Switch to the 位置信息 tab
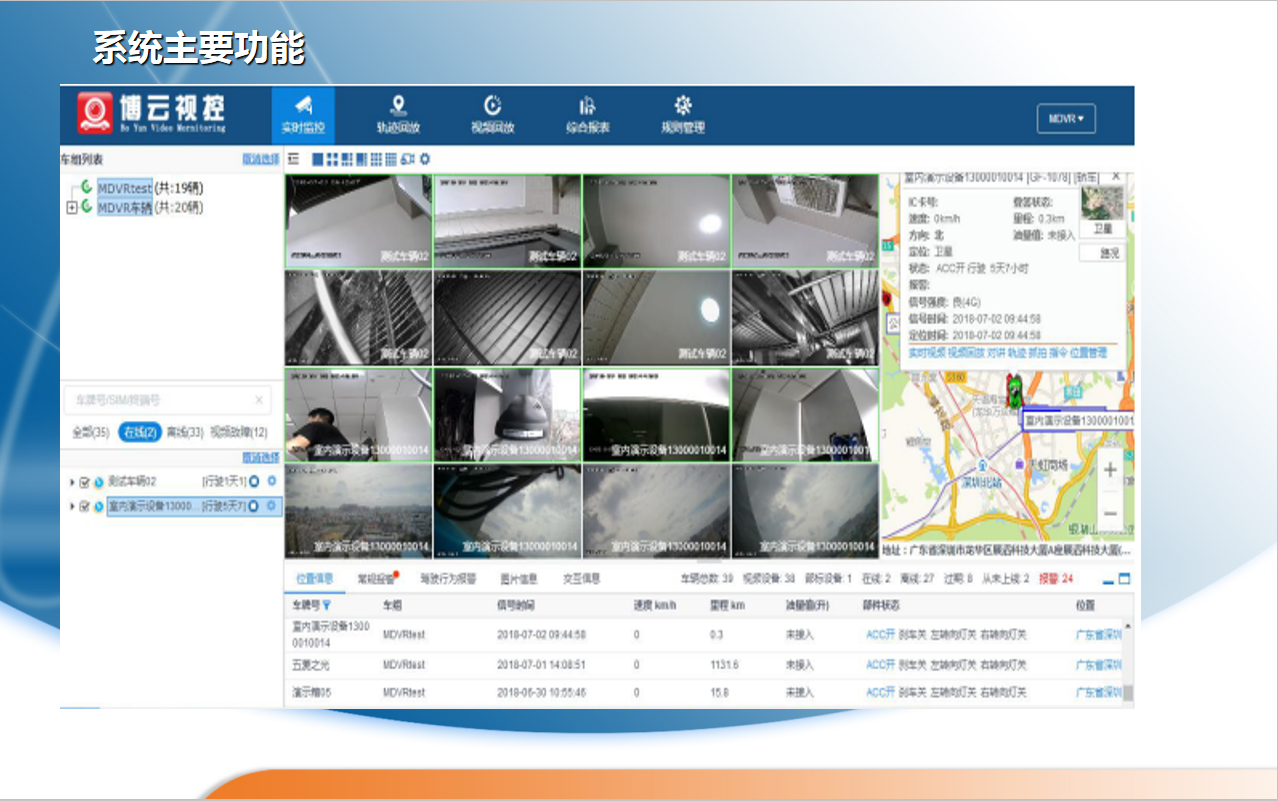Viewport: 1278px width, 801px height. pos(315,579)
